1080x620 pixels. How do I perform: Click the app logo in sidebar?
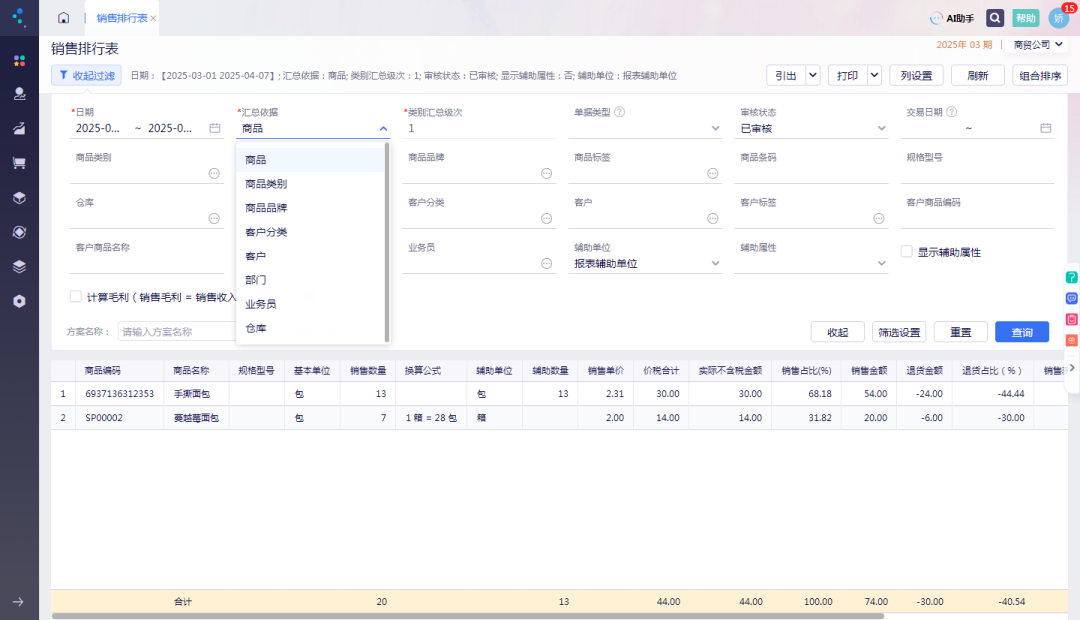coord(19,17)
